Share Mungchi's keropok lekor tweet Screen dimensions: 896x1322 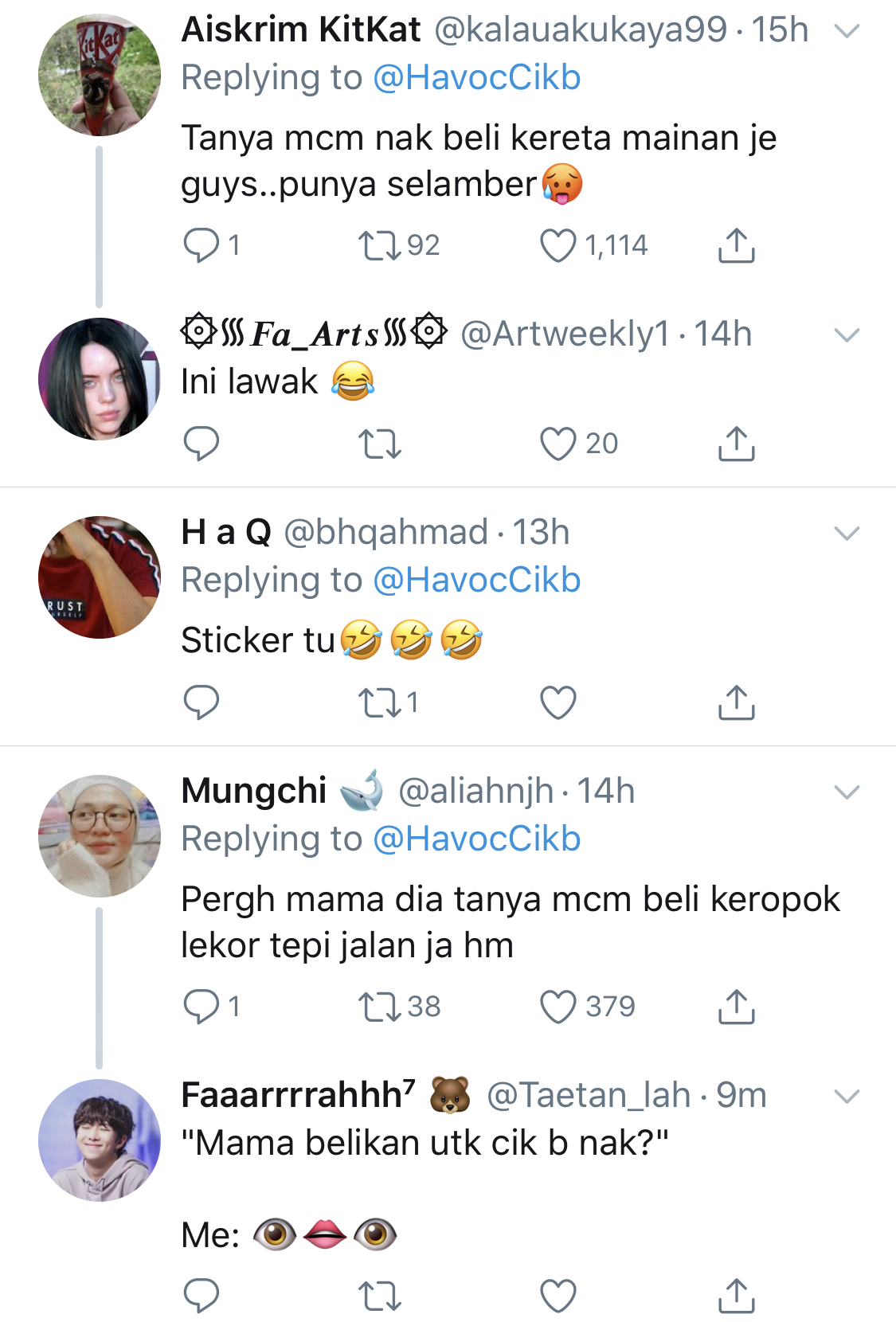736,1007
